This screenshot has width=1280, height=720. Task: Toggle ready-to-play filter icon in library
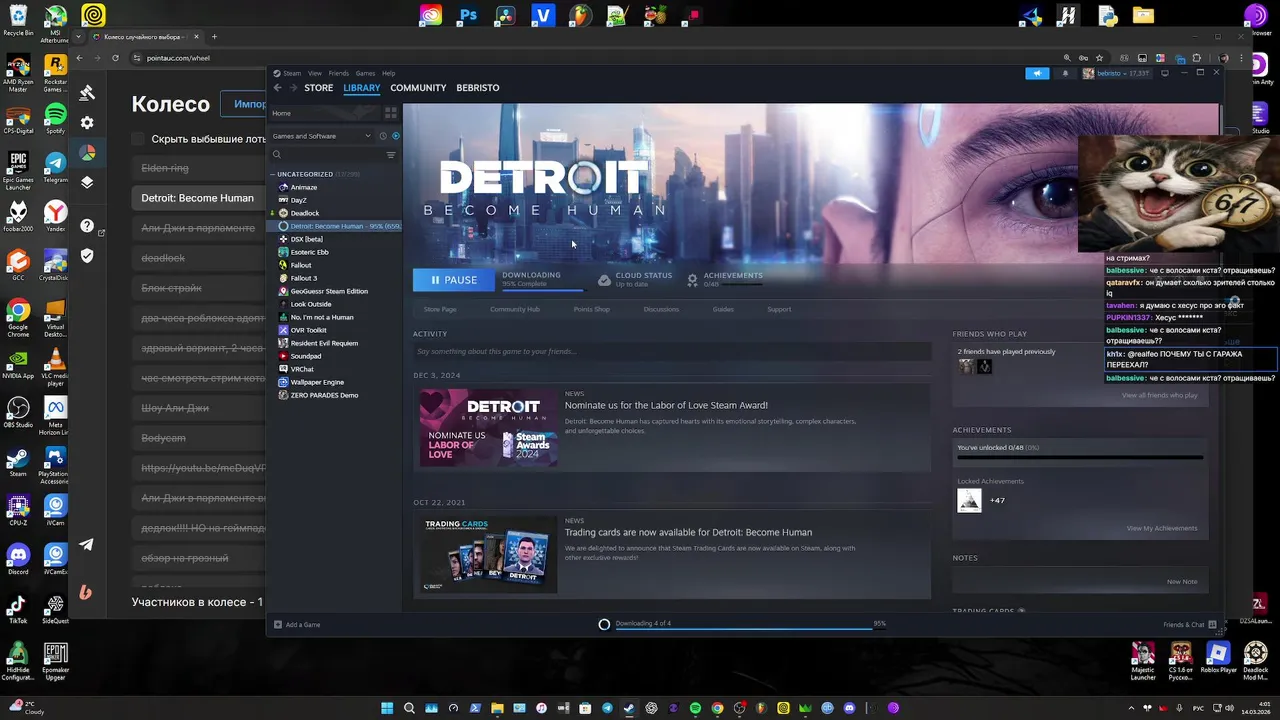396,136
